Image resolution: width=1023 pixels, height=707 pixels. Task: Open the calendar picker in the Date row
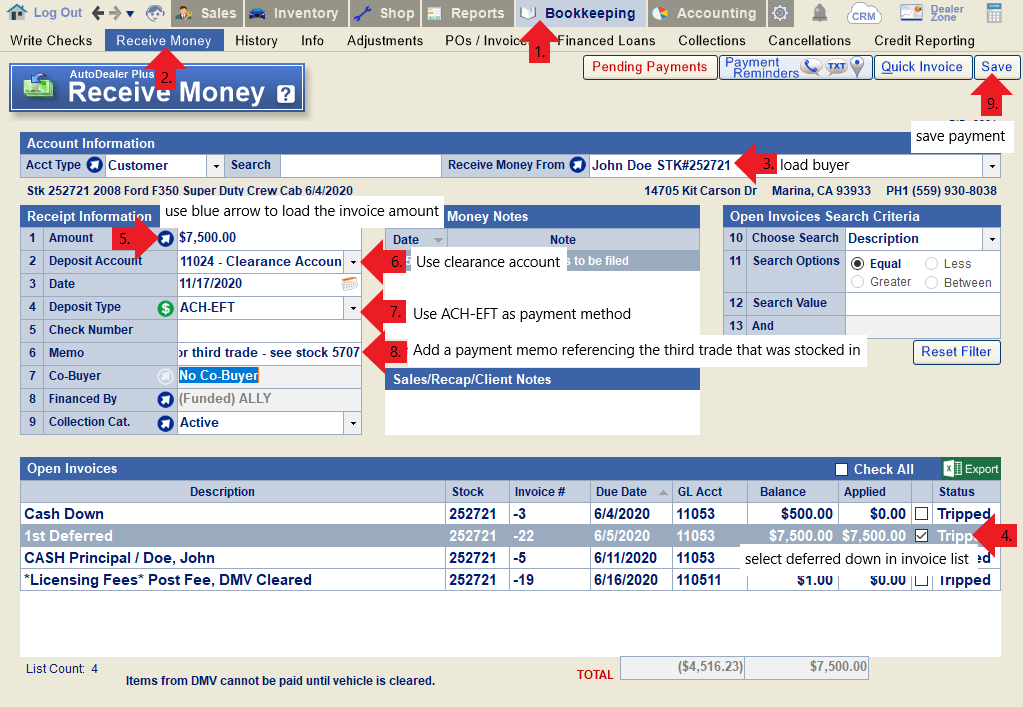(350, 284)
